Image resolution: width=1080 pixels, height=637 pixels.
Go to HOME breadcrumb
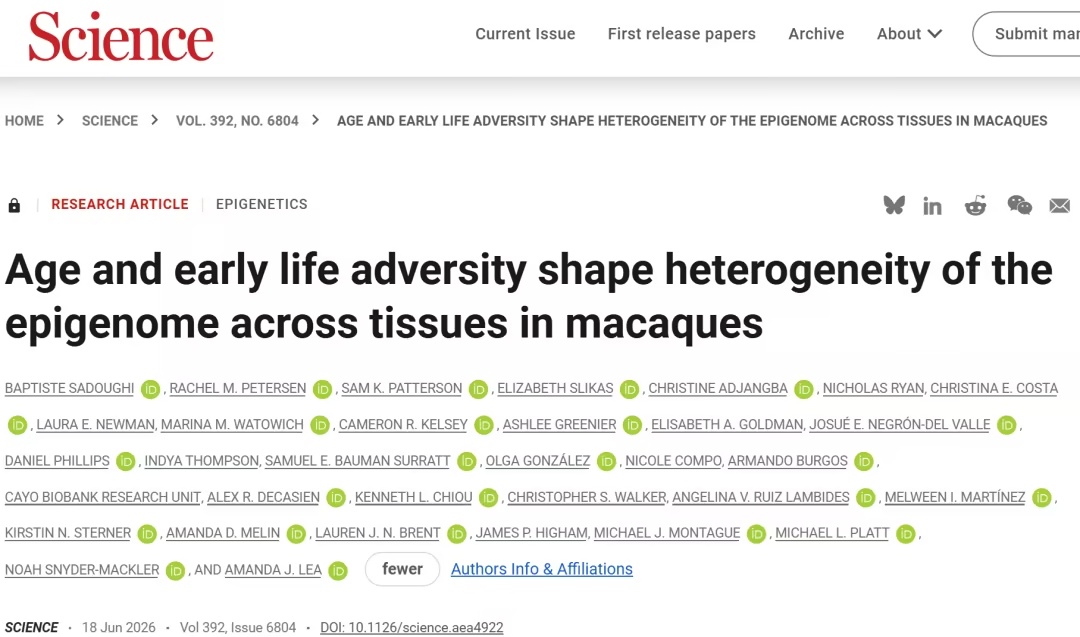(x=24, y=121)
